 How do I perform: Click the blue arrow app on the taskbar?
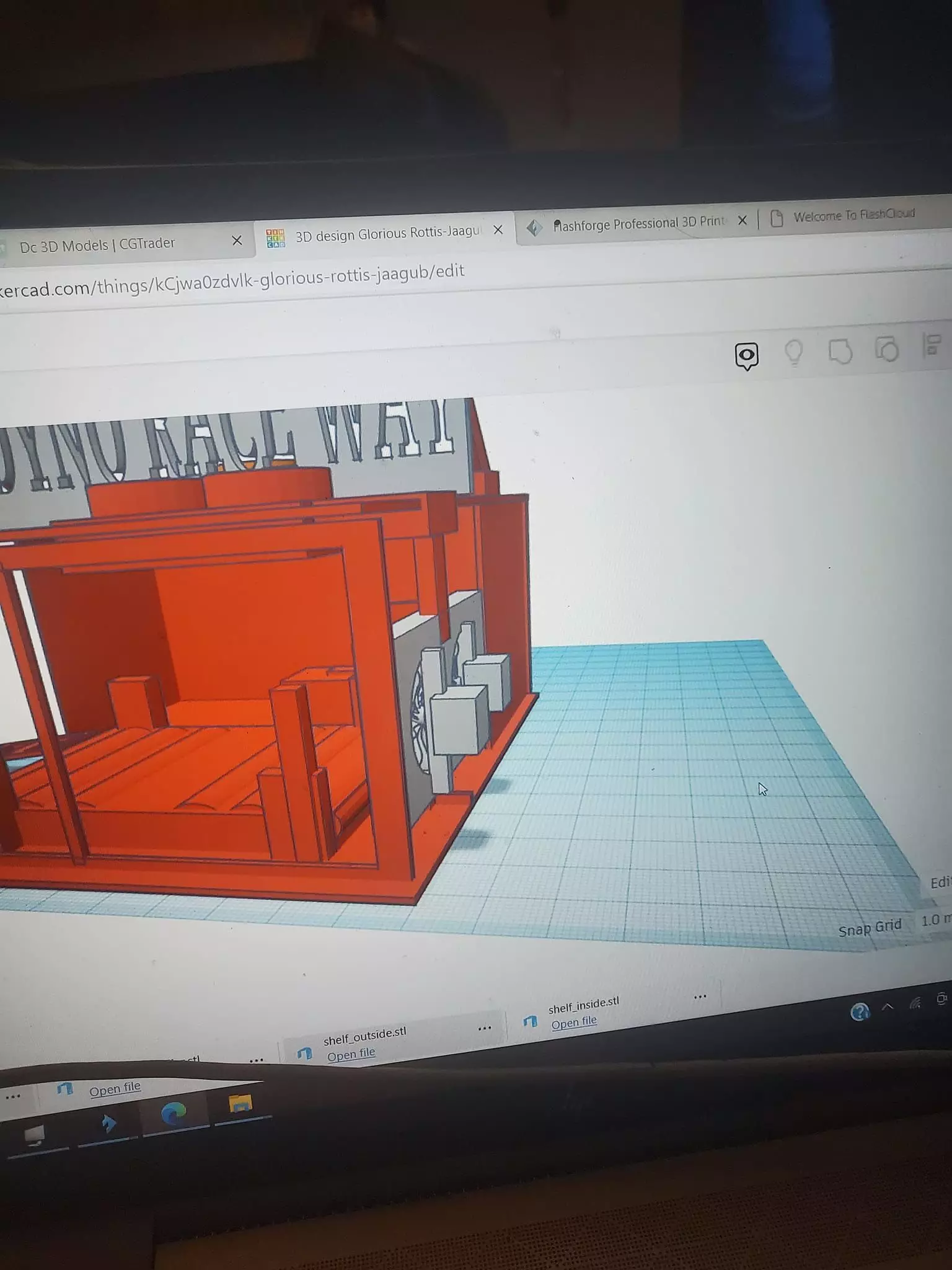pyautogui.click(x=108, y=1123)
